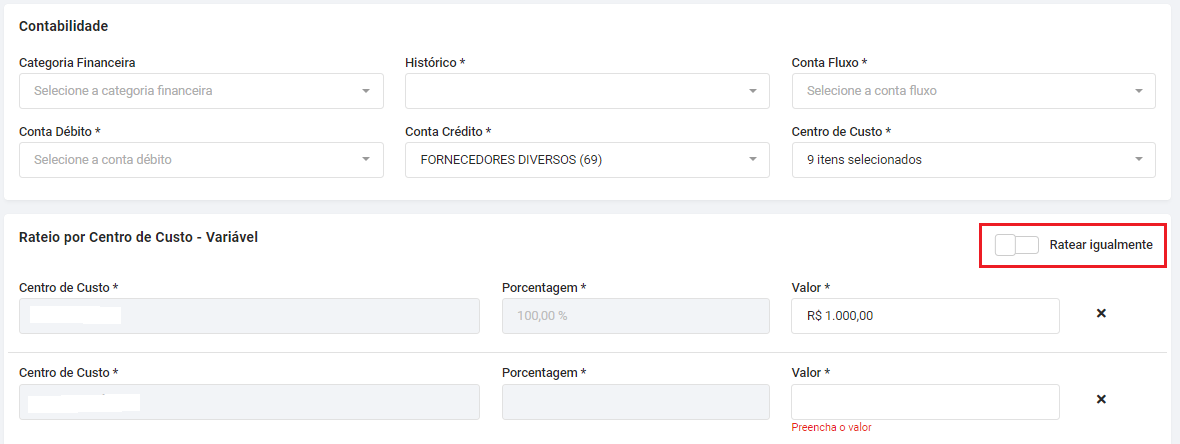
Task: Click the Valor field containing R$ 1.000,00
Action: (x=925, y=316)
